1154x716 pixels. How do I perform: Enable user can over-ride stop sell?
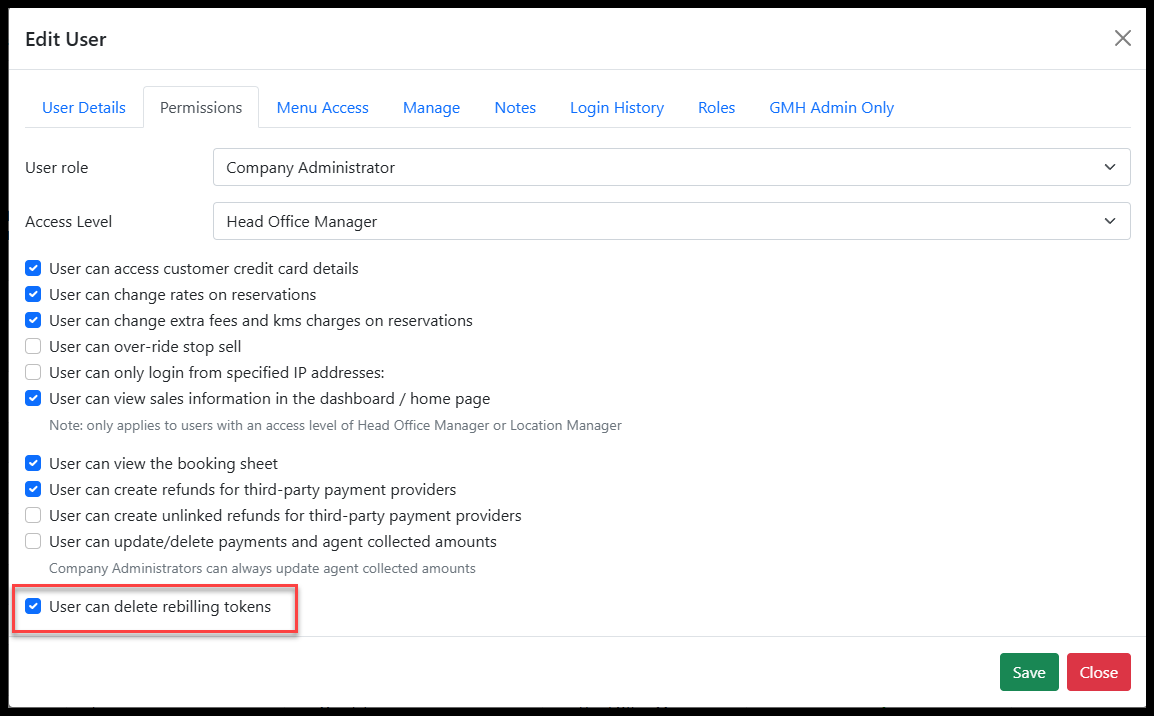[33, 347]
